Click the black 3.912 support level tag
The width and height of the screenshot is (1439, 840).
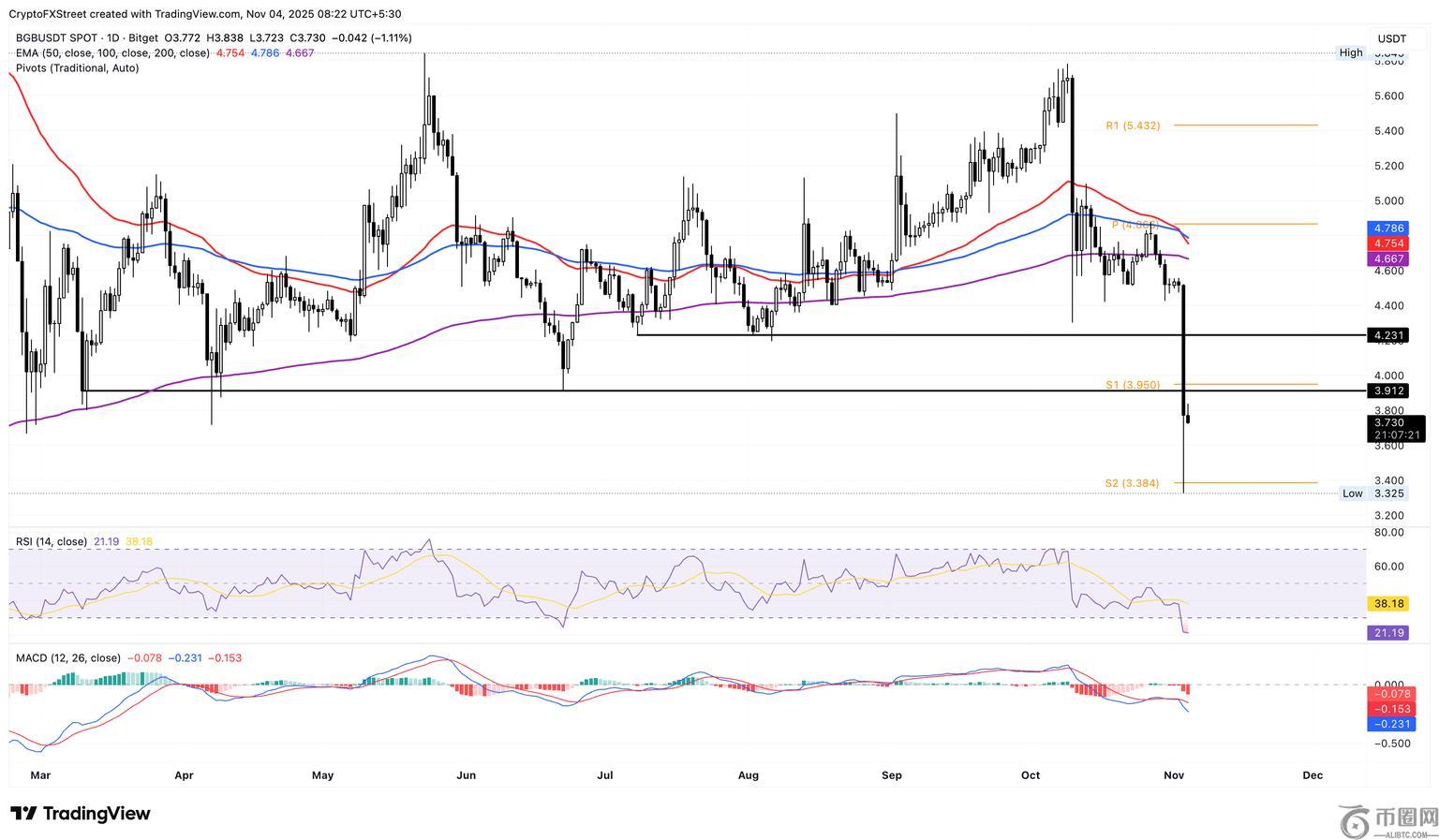(x=1387, y=391)
